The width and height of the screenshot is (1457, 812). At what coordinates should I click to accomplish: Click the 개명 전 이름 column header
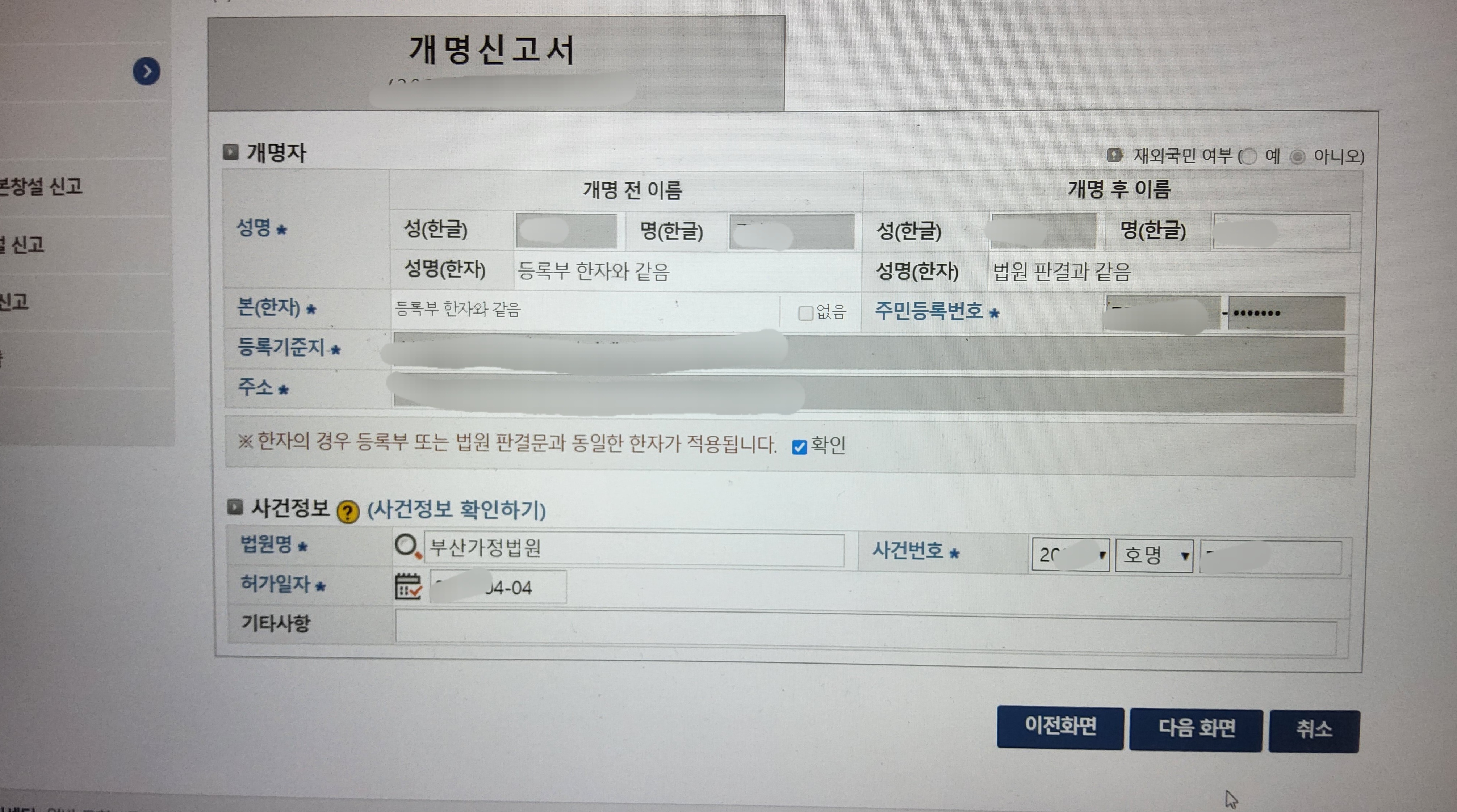[632, 190]
